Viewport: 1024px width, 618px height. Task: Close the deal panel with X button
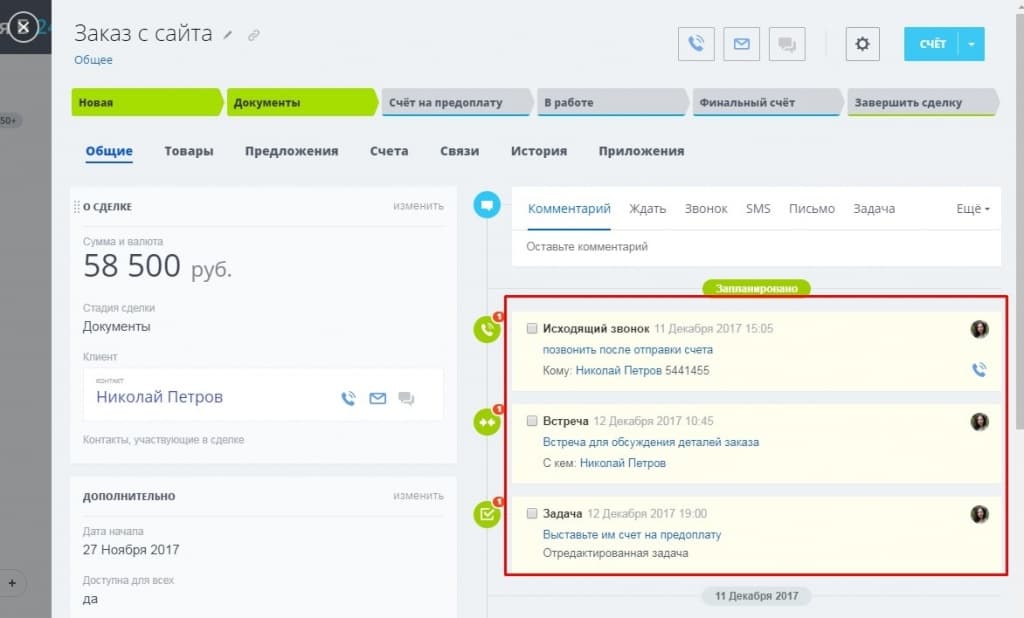pyautogui.click(x=24, y=27)
